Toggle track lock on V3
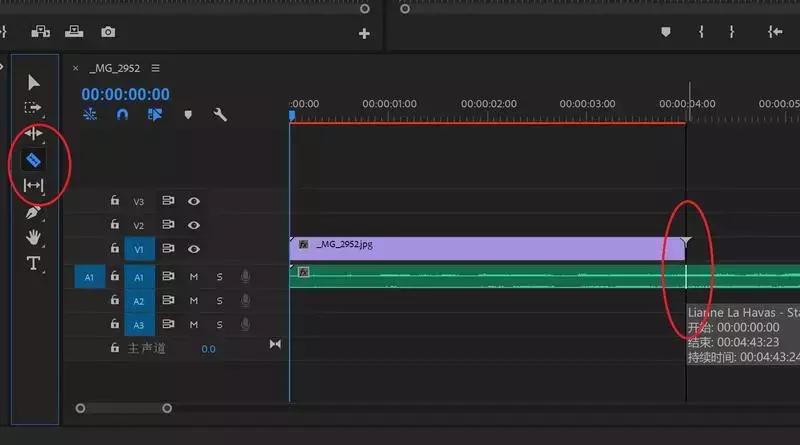The width and height of the screenshot is (800, 445). click(115, 201)
